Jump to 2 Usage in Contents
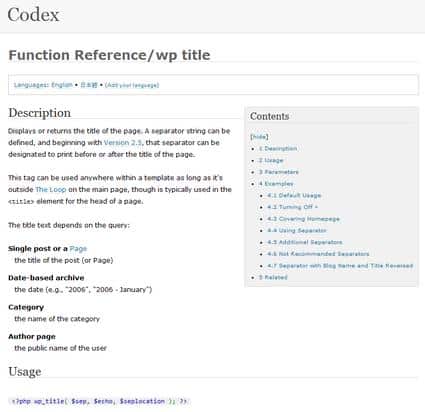The height and width of the screenshot is (412, 425). tap(271, 160)
